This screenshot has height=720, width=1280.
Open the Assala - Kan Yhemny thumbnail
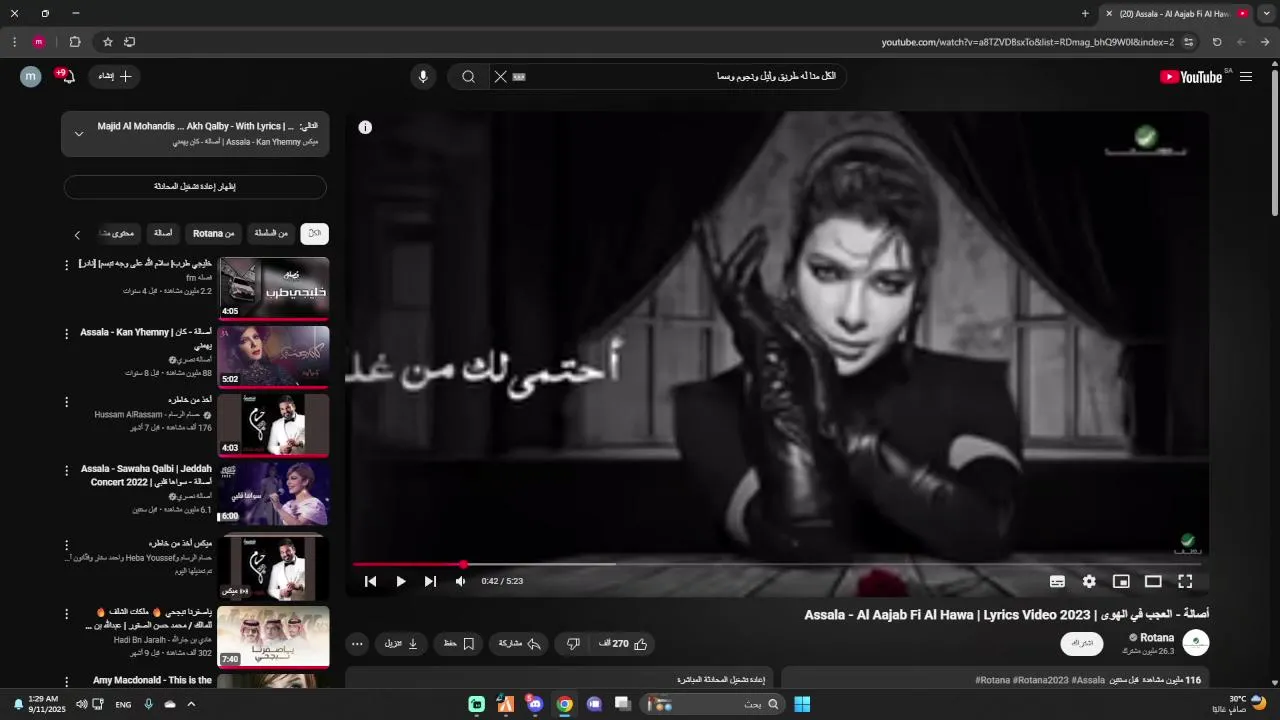click(x=273, y=356)
